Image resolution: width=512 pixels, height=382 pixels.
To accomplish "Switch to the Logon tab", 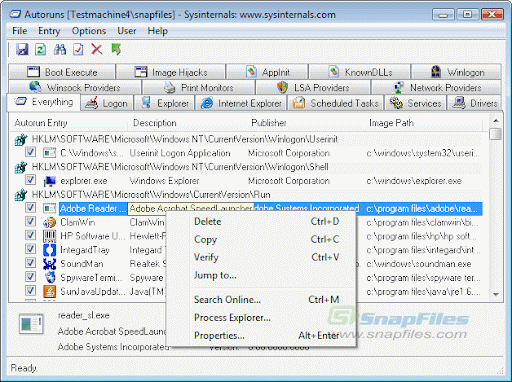I will pyautogui.click(x=107, y=103).
